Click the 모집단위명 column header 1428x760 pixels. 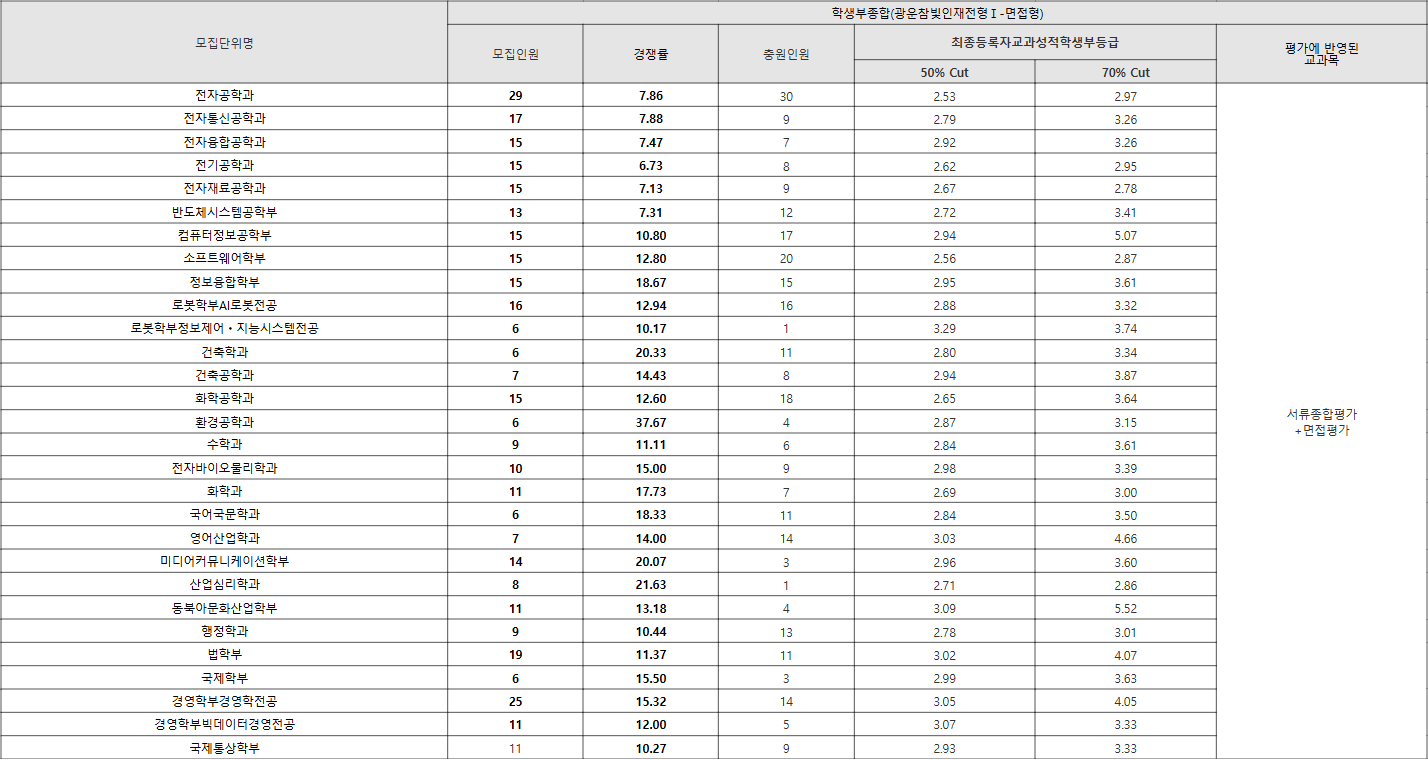coord(224,43)
